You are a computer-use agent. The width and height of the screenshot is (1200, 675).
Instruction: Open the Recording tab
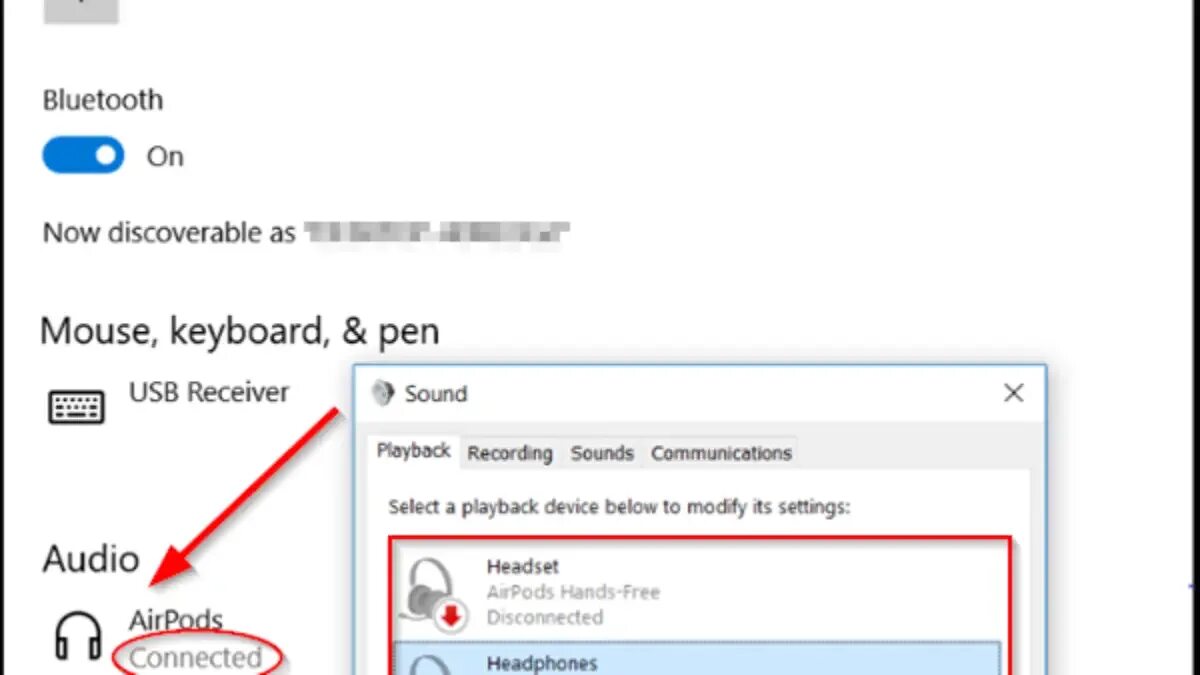510,453
